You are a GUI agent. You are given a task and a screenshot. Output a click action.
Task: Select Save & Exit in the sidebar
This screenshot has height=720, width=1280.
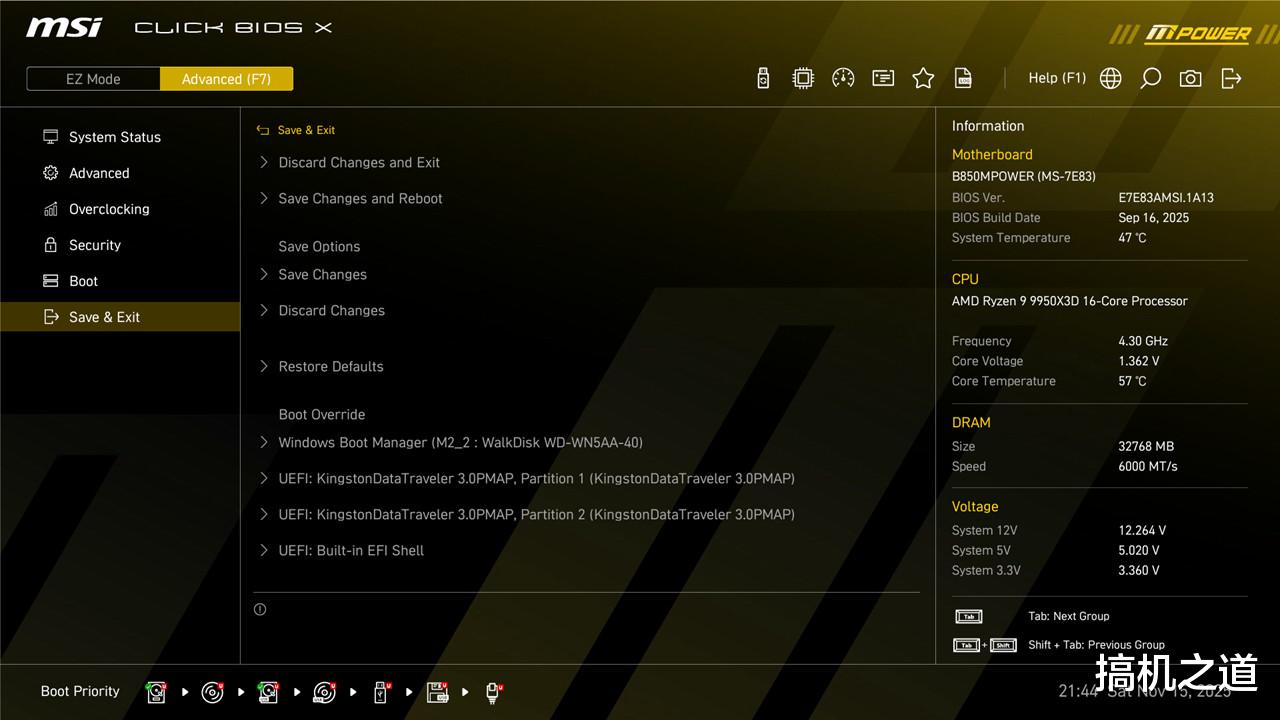[120, 317]
